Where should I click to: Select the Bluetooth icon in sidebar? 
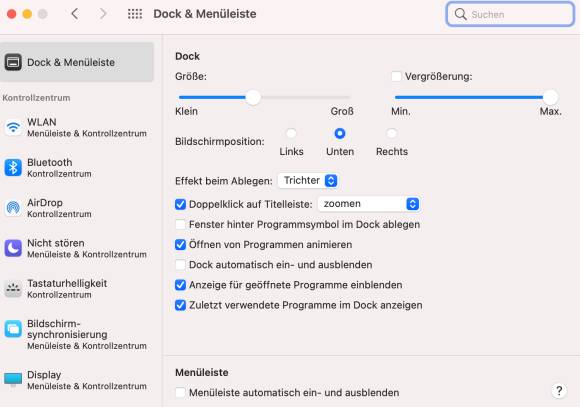[13, 168]
